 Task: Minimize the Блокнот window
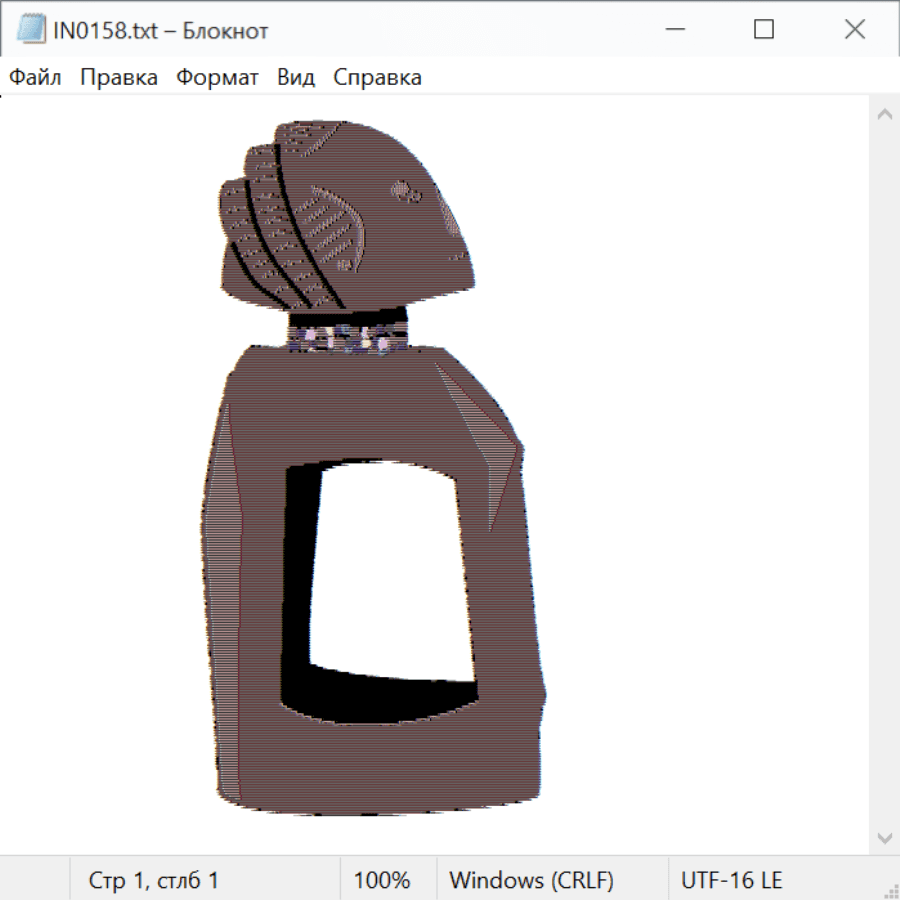(674, 30)
